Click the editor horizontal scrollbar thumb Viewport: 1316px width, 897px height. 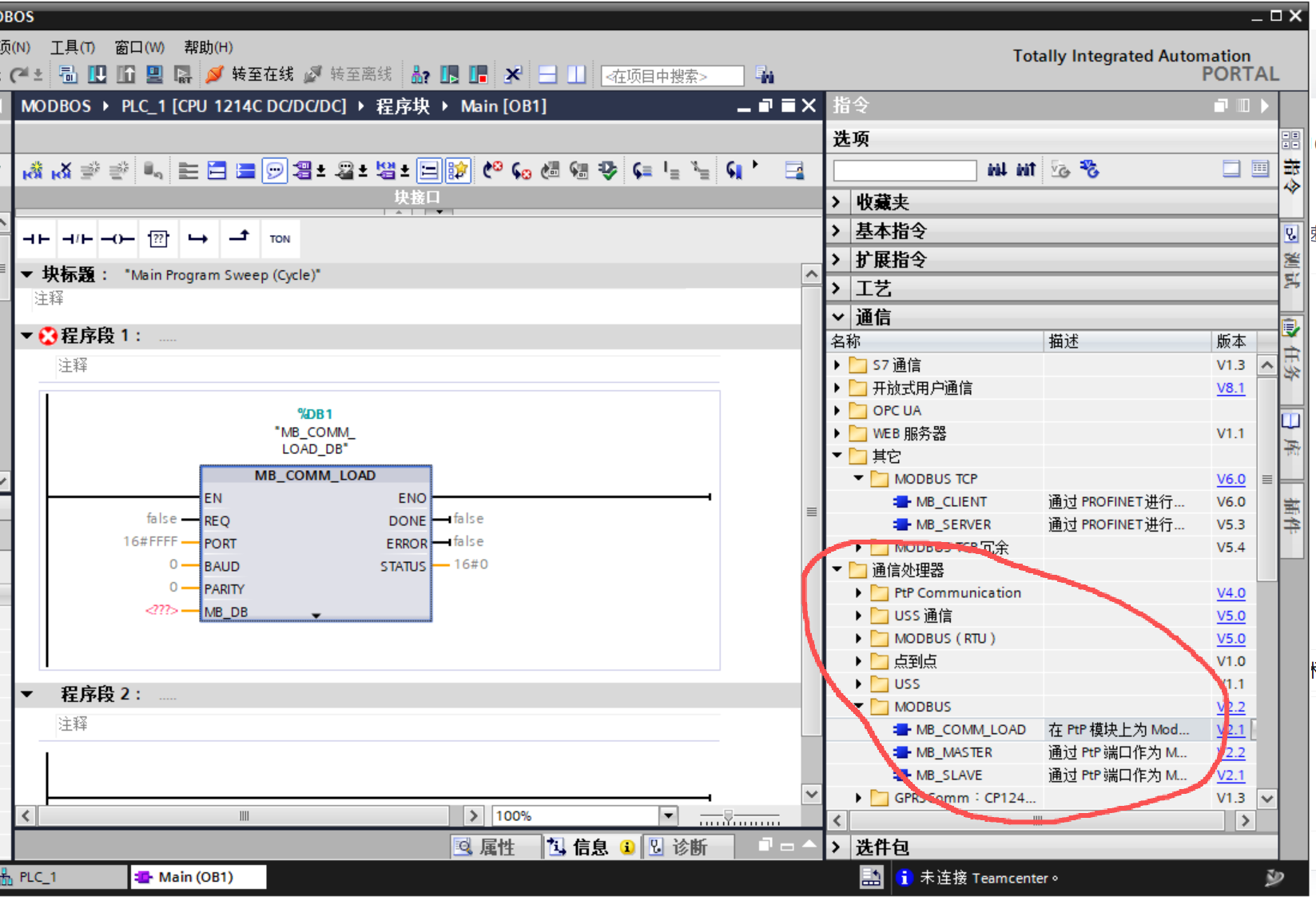pyautogui.click(x=245, y=815)
